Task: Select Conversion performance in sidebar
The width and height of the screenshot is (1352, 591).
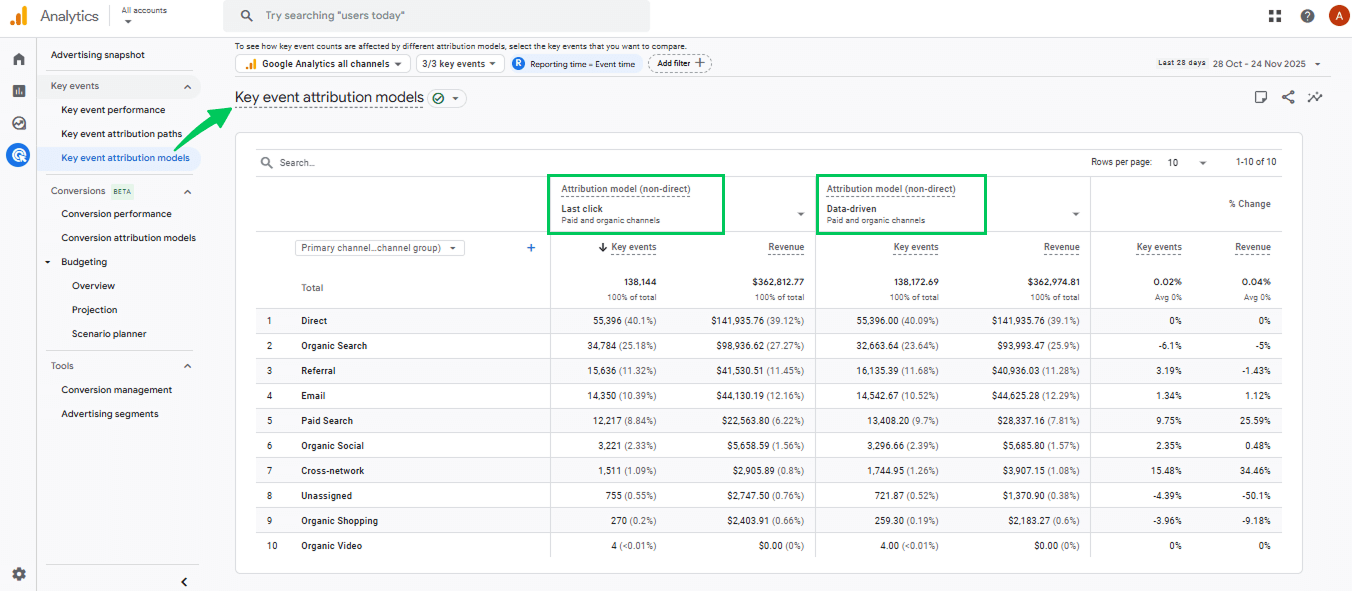Action: (x=116, y=214)
